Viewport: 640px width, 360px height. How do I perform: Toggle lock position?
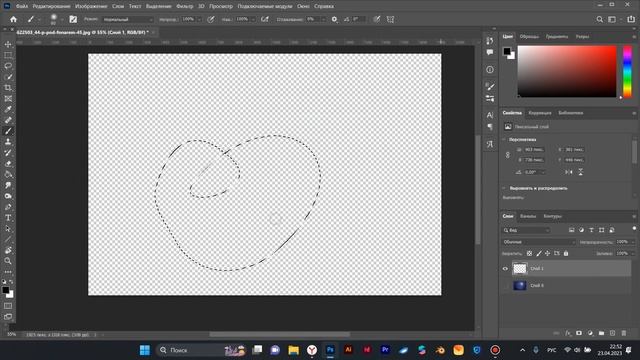(548, 253)
